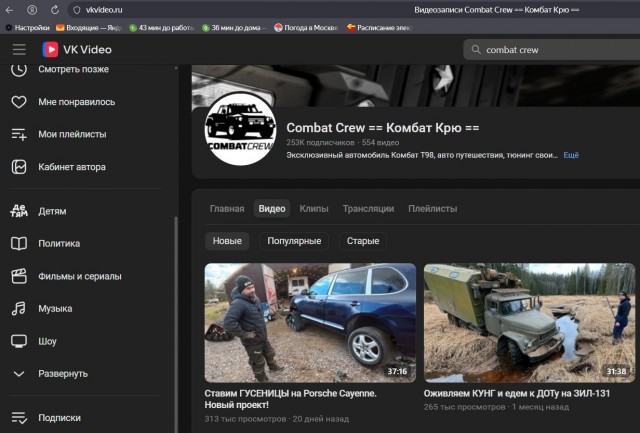
Task: Click the title Ставим ГУСЕНИЦЫ на Porsche Cayenne
Action: [290, 399]
